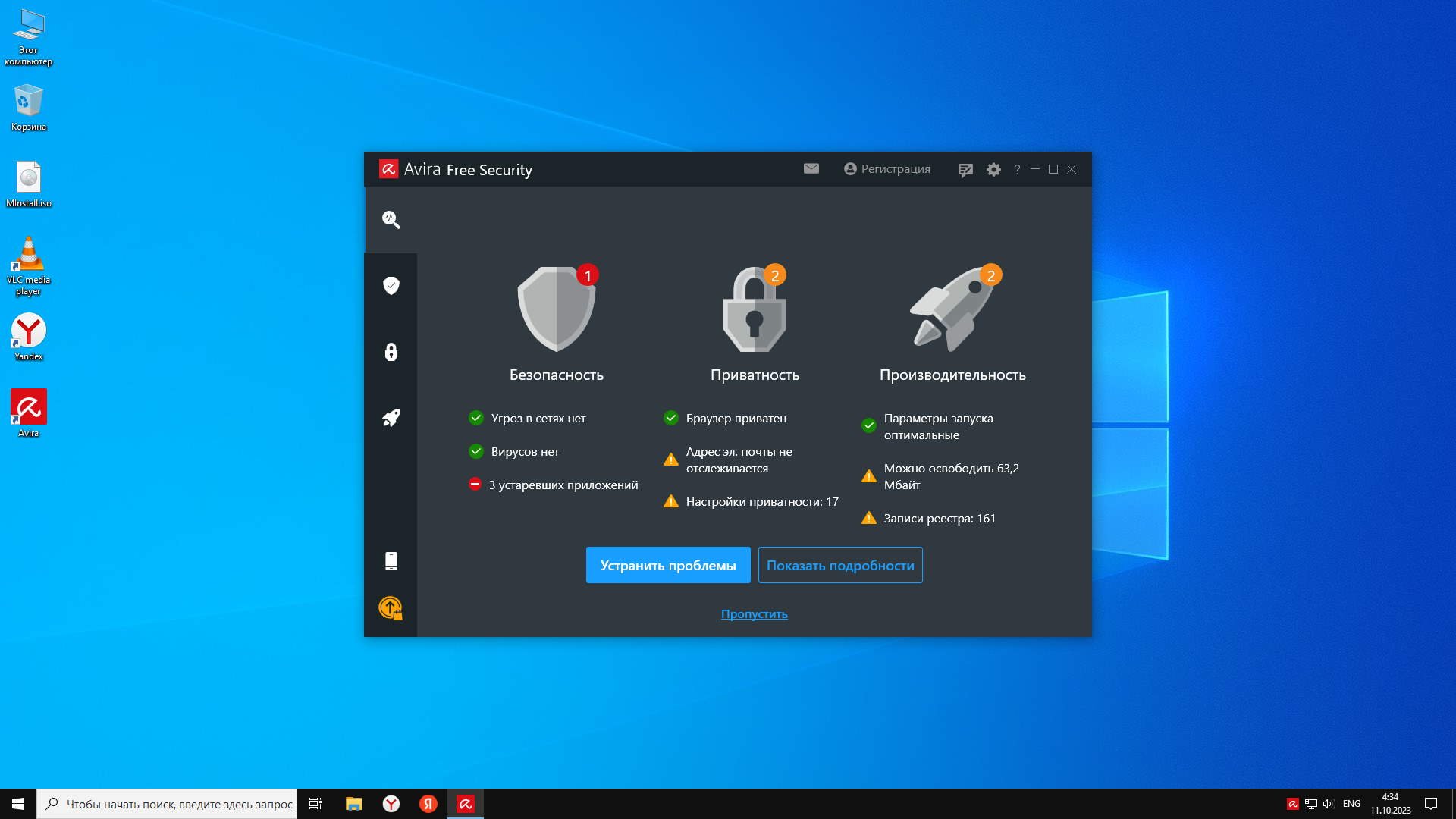
Task: Click the Приватность padlock graphic
Action: [754, 309]
